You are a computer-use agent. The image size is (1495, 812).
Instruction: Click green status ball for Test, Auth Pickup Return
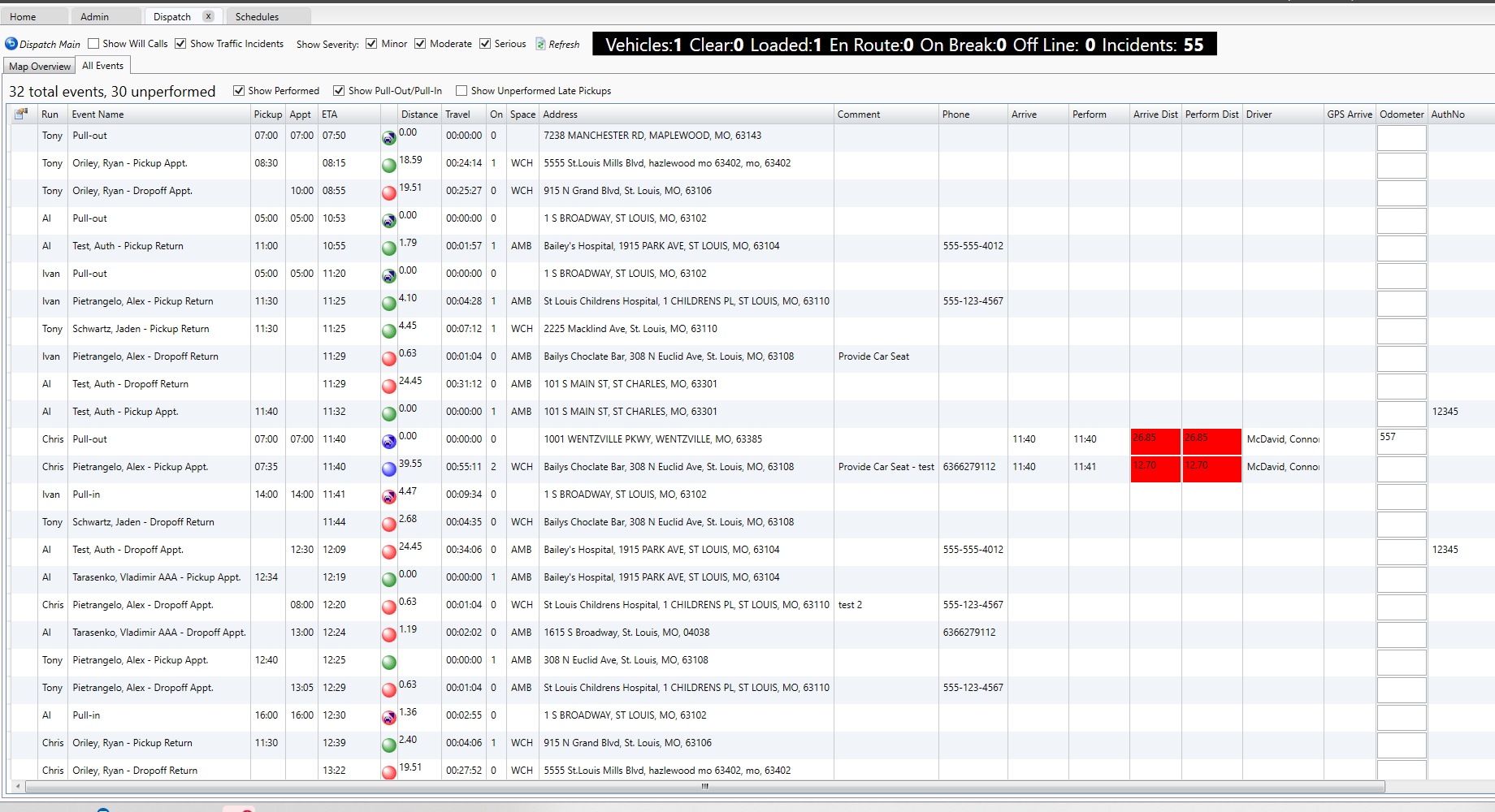click(x=389, y=248)
